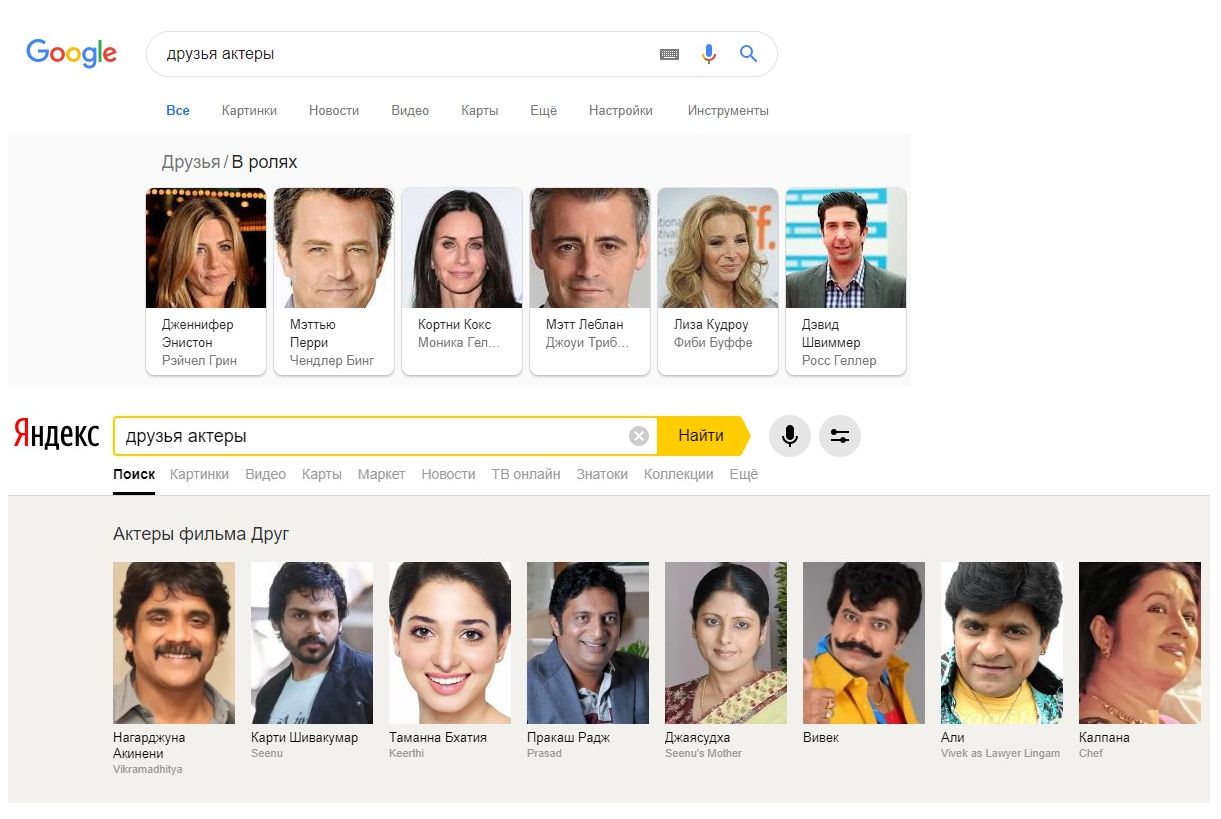This screenshot has width=1221, height=819.
Task: Click Google blue magnifier search icon
Action: [748, 54]
